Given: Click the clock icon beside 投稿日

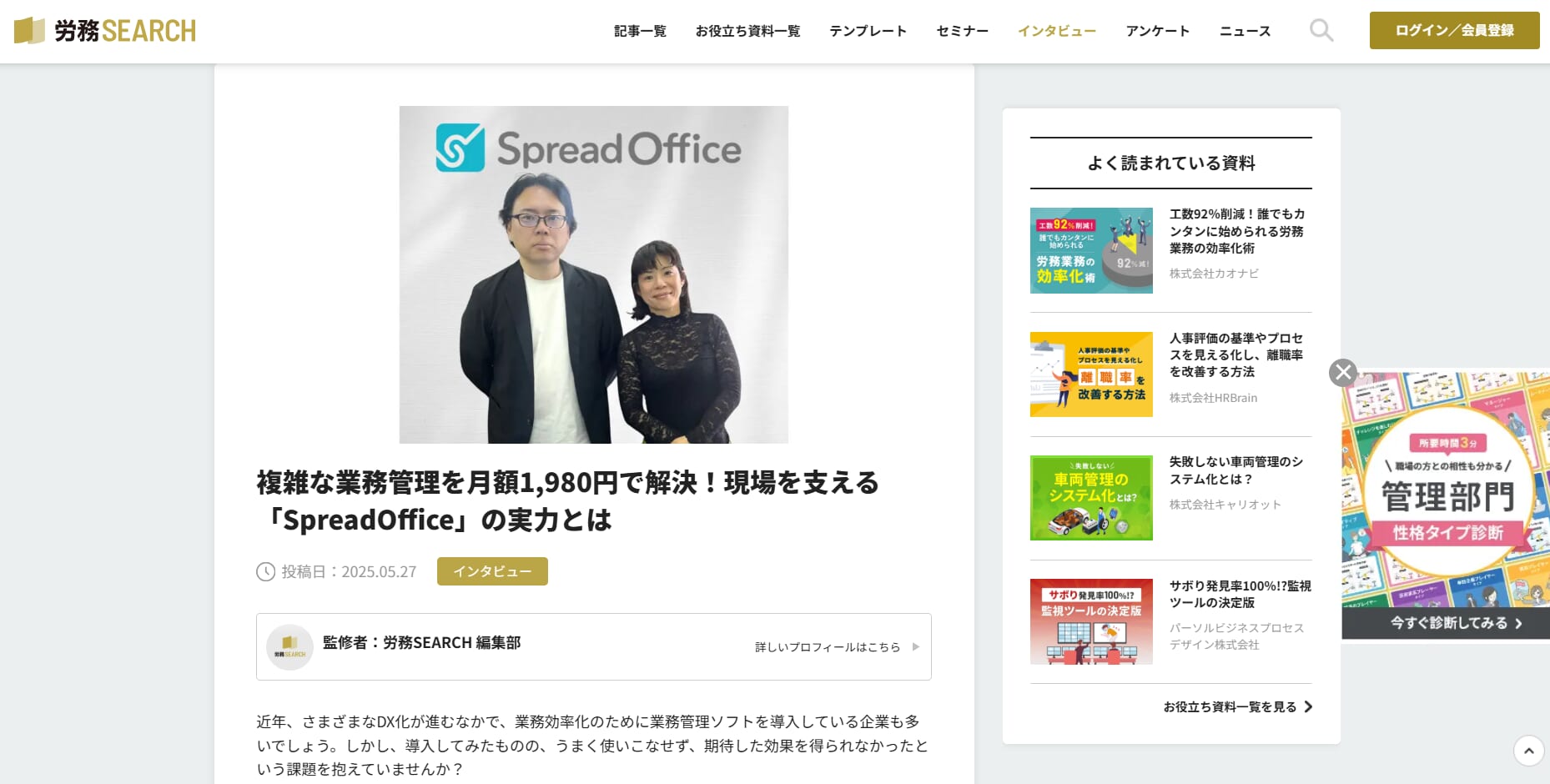Looking at the screenshot, I should [265, 571].
